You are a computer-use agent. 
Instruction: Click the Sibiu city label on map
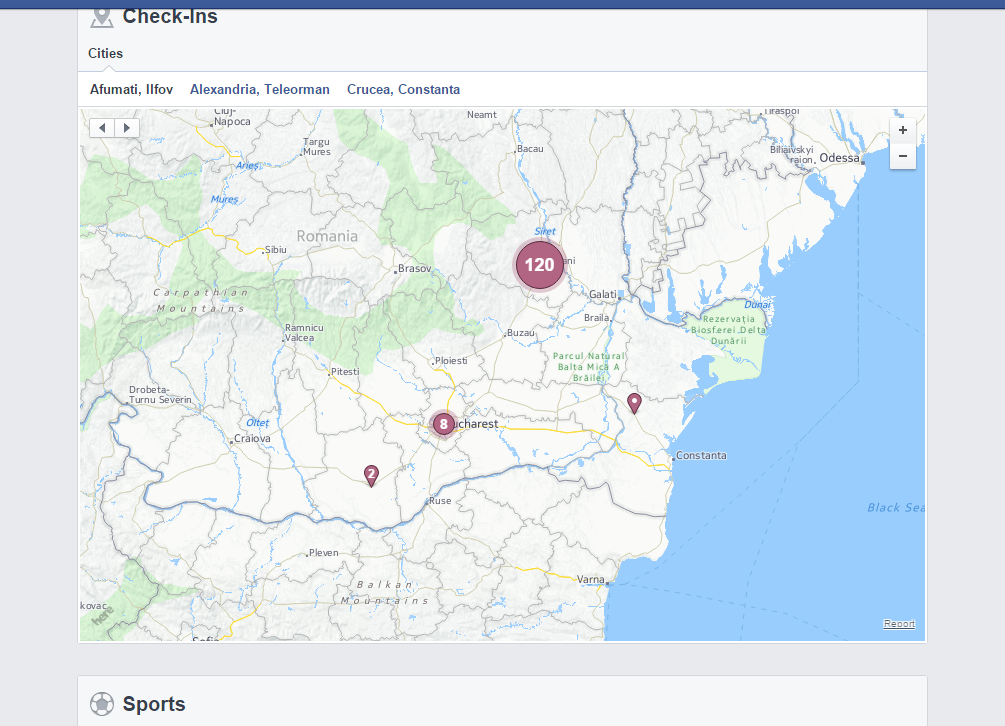(276, 250)
